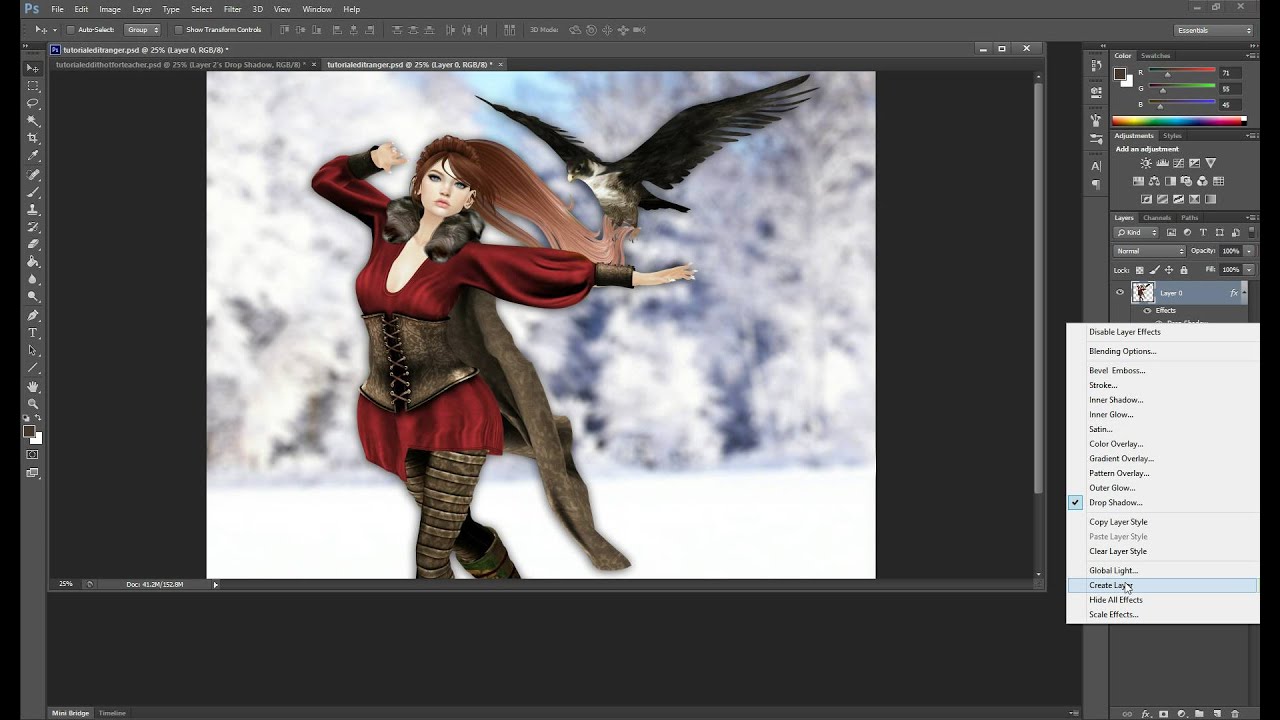Image resolution: width=1280 pixels, height=720 pixels.
Task: Switch to tutorialeddithotforteacher.psd document tab
Action: pyautogui.click(x=180, y=64)
